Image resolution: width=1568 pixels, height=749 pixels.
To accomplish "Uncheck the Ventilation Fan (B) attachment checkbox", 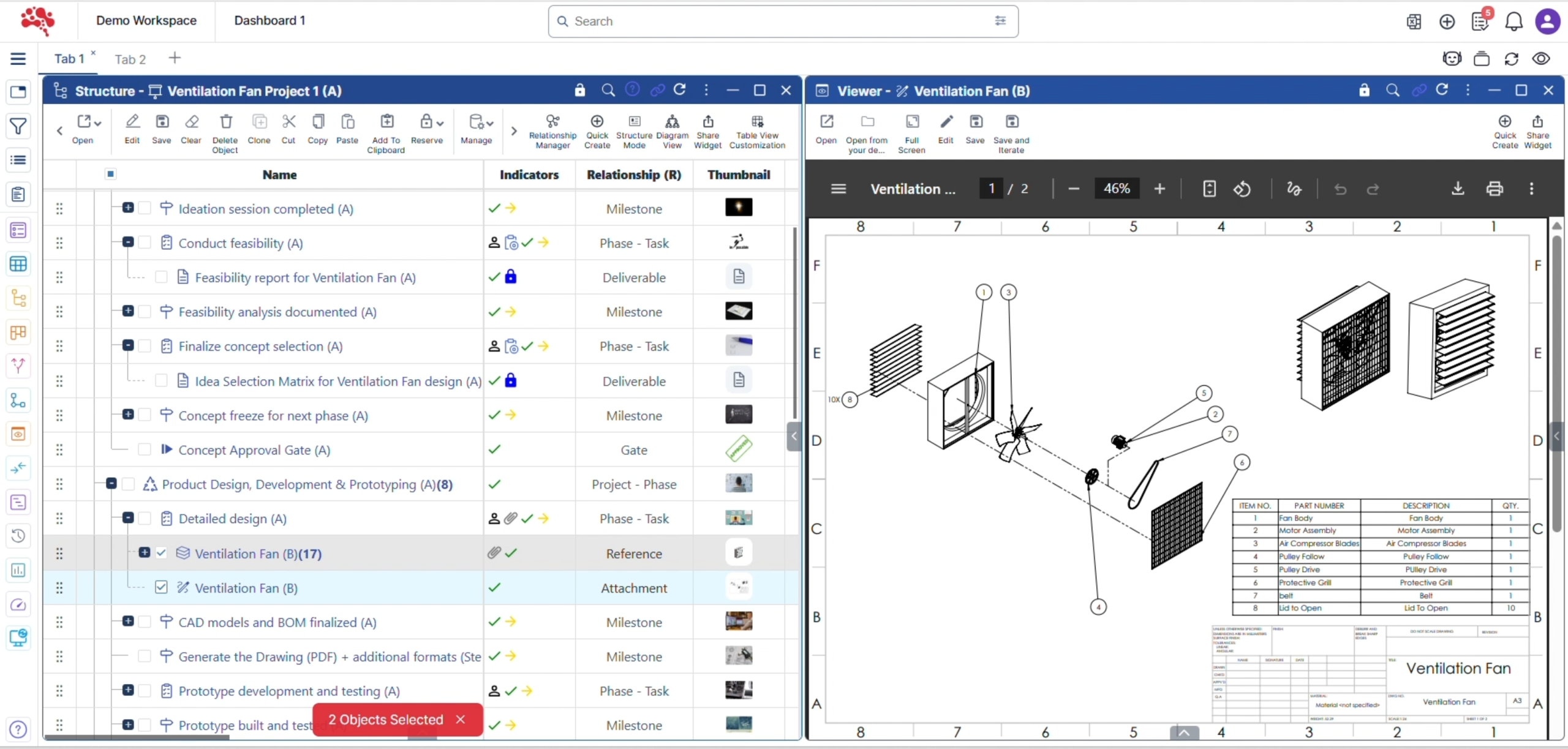I will (161, 587).
